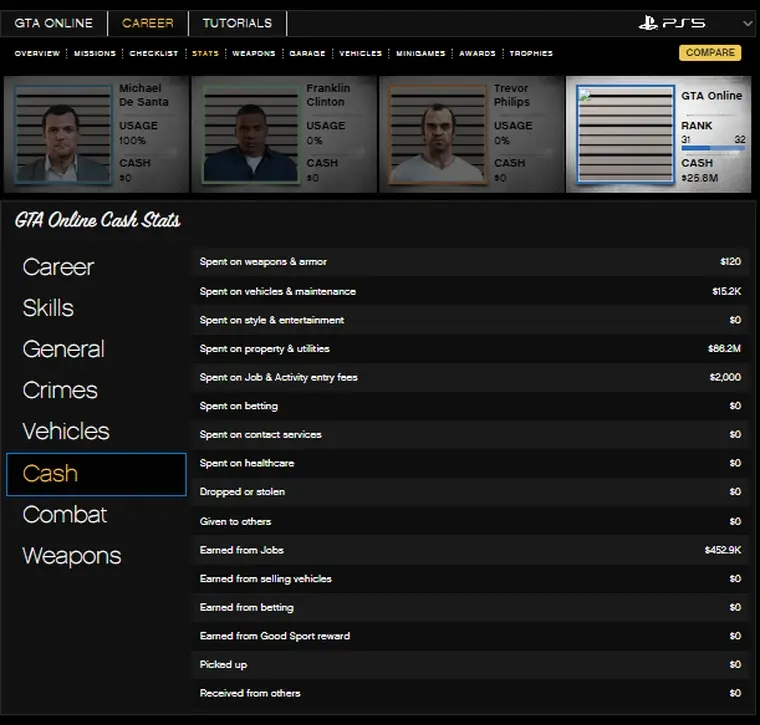Switch to the Tutorials tab
The width and height of the screenshot is (760, 725).
pyautogui.click(x=237, y=23)
